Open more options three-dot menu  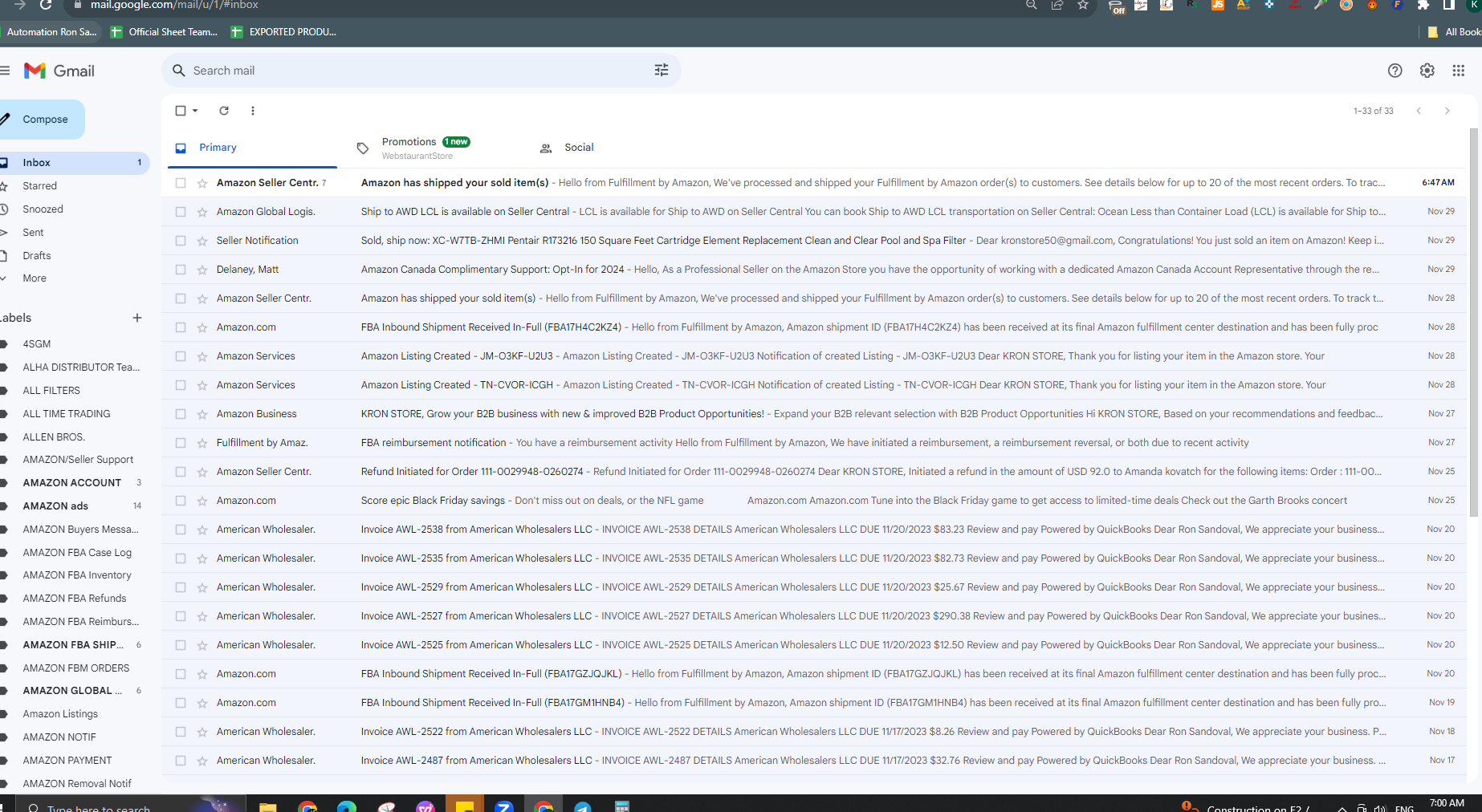(253, 111)
